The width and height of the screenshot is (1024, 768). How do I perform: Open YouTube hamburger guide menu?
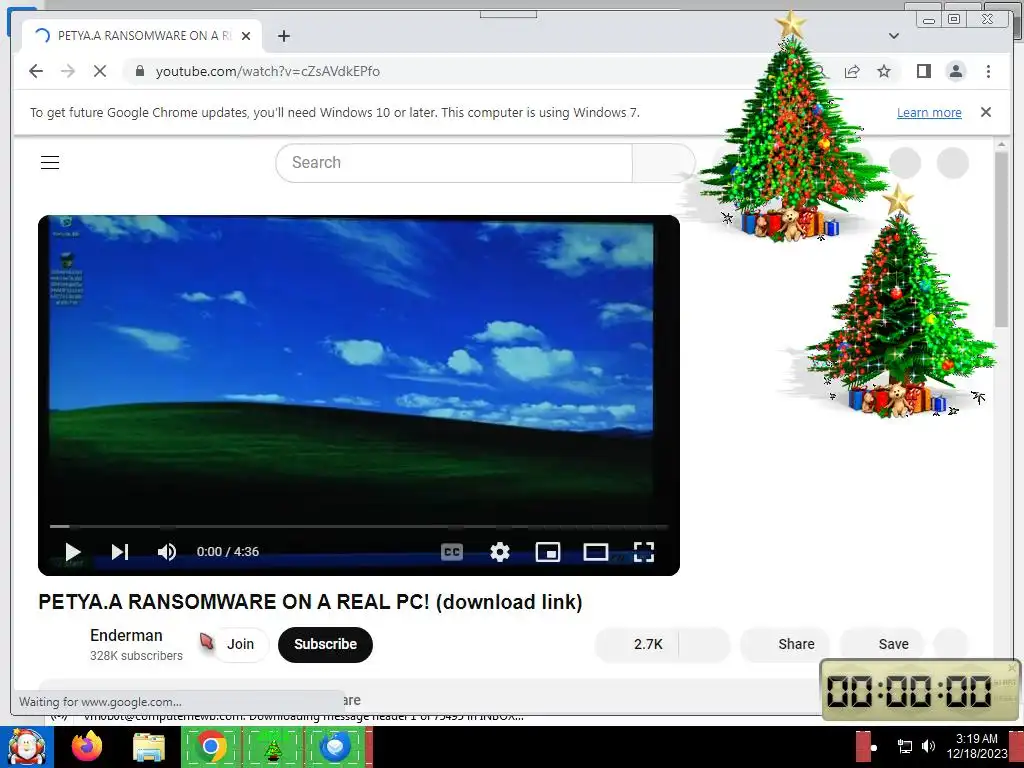[50, 163]
